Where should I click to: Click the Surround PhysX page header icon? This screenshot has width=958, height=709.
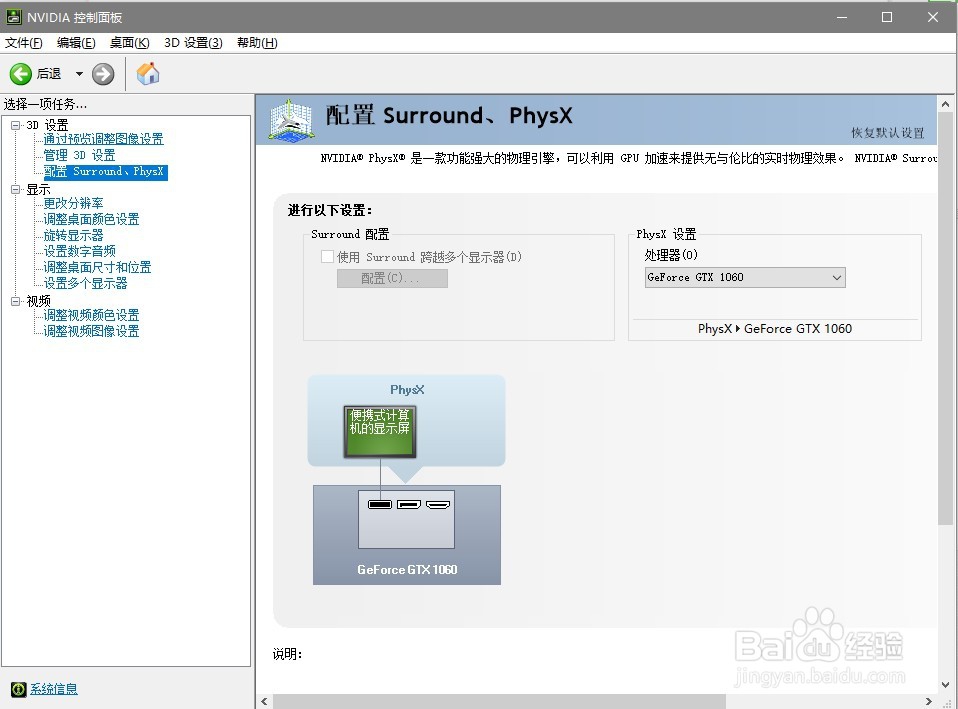(291, 121)
